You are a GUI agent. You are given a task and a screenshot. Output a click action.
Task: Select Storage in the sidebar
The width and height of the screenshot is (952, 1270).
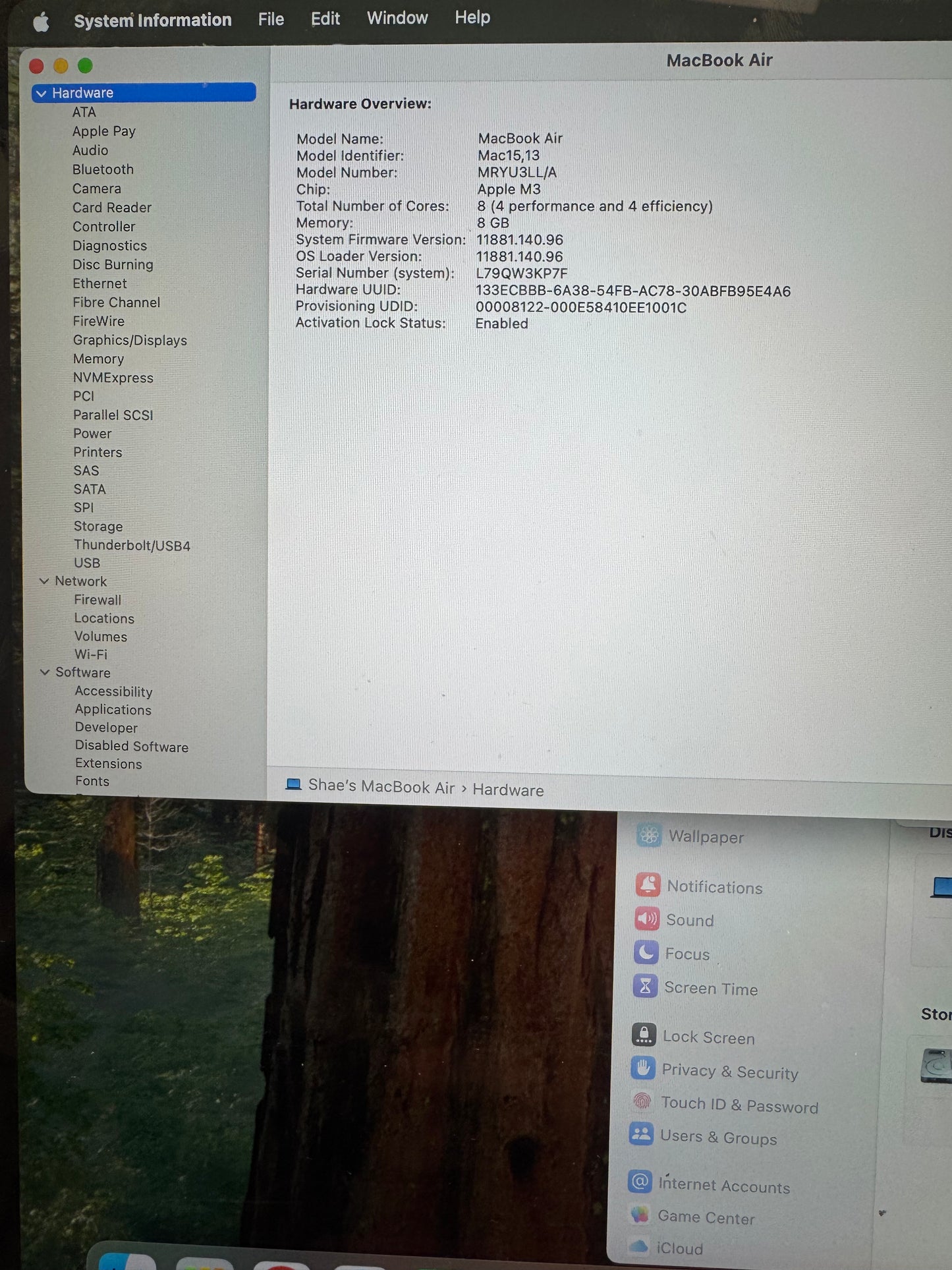98,527
